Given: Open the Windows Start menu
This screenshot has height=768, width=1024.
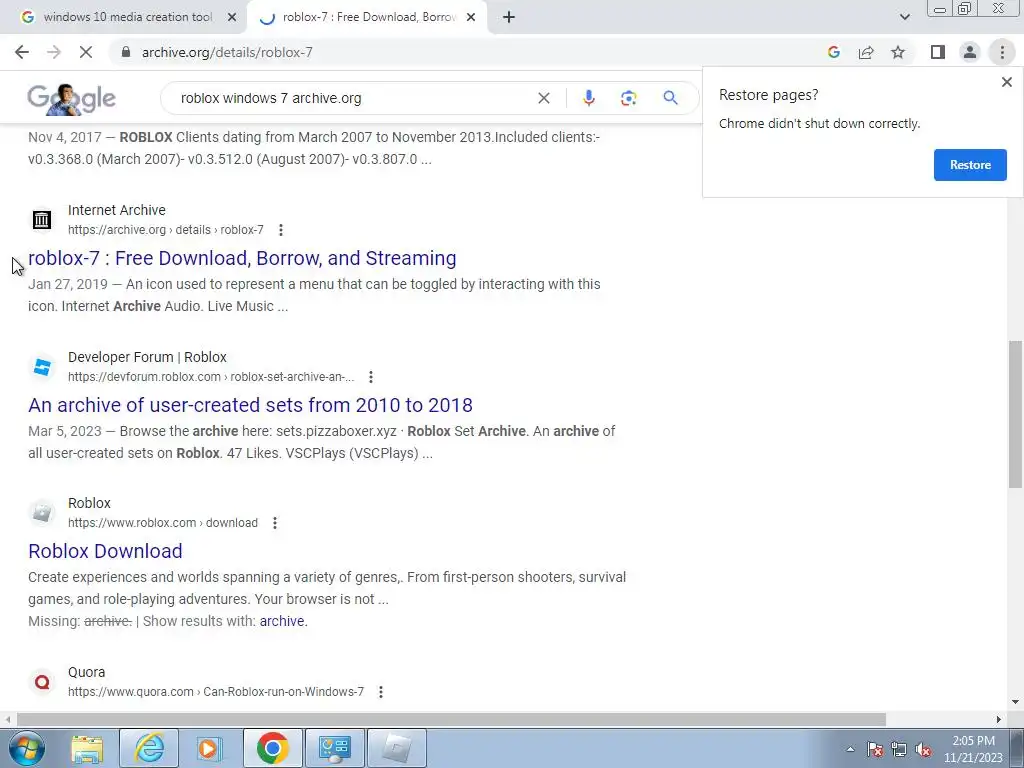Looking at the screenshot, I should 26,748.
